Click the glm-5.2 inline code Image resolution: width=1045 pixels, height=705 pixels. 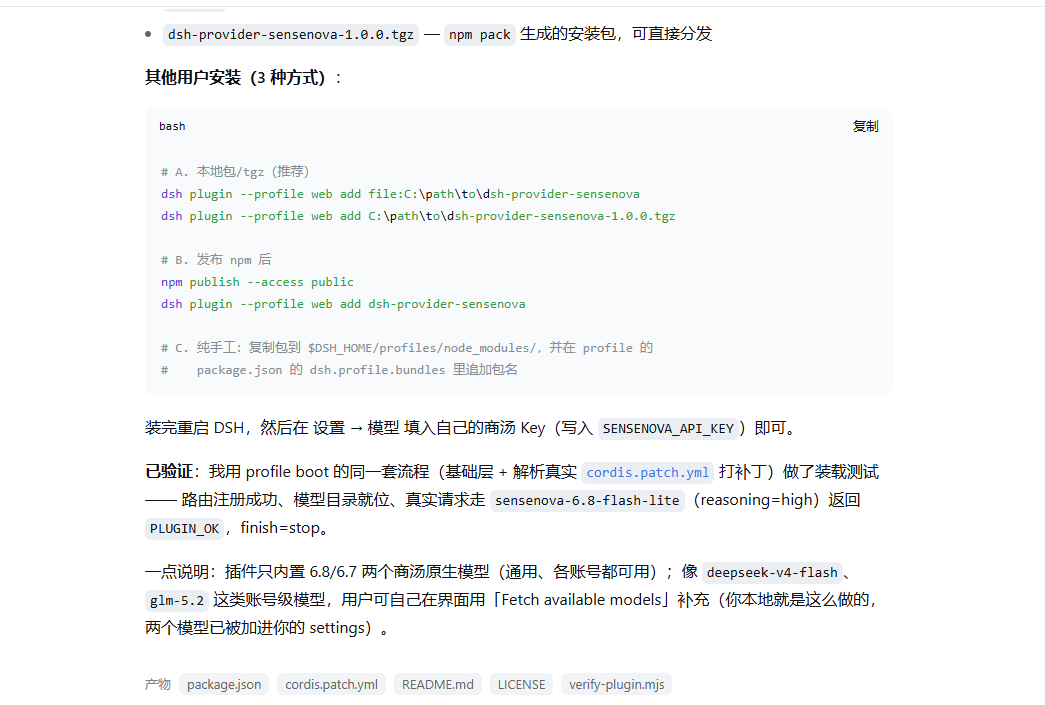click(x=177, y=600)
